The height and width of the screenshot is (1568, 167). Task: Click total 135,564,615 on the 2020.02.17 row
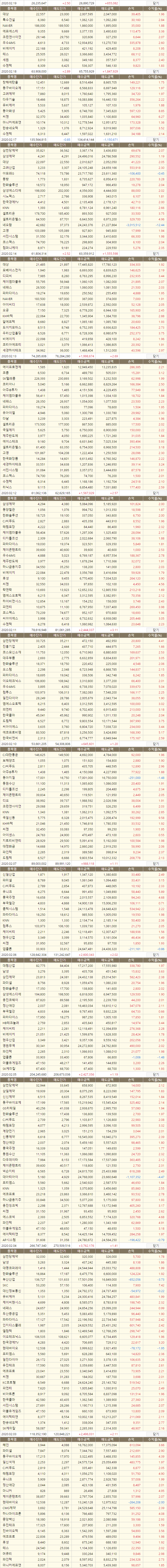pyautogui.click(x=38, y=140)
